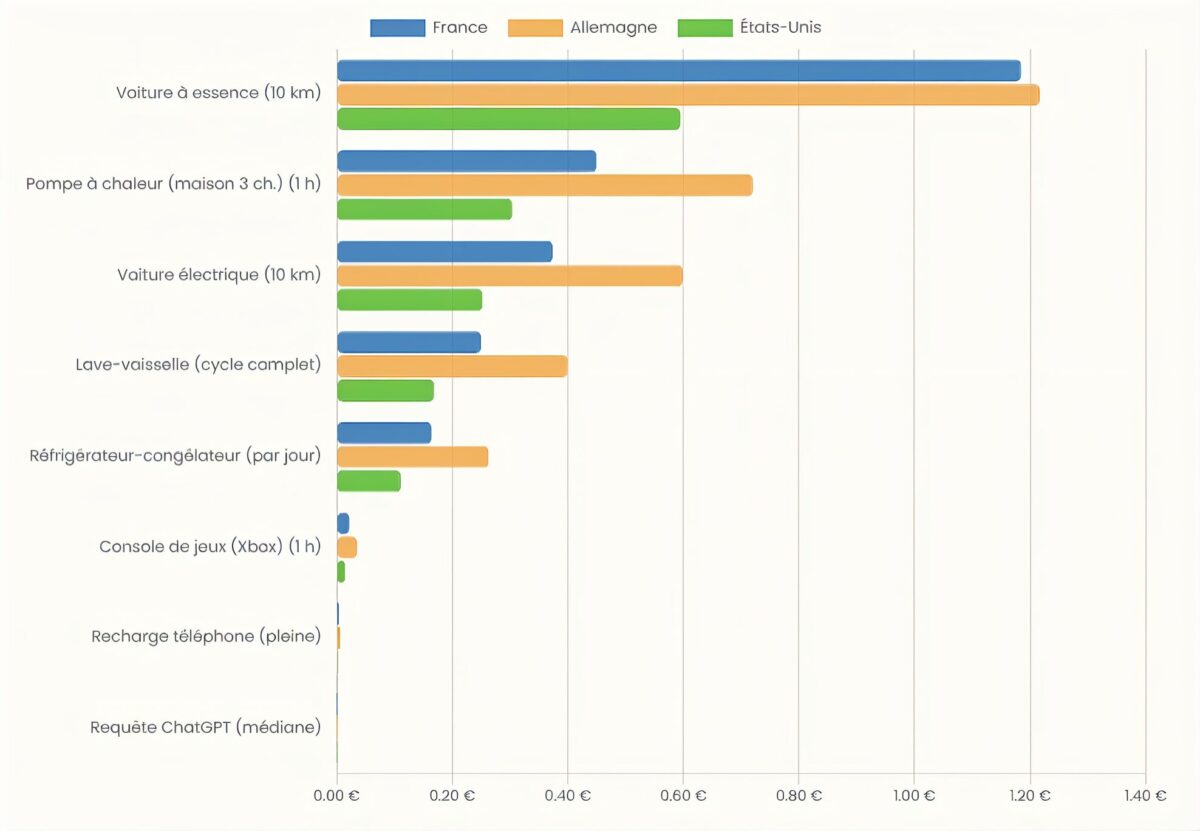Pick the blue France bar for Voiture électrique
The height and width of the screenshot is (831, 1200).
[x=445, y=252]
